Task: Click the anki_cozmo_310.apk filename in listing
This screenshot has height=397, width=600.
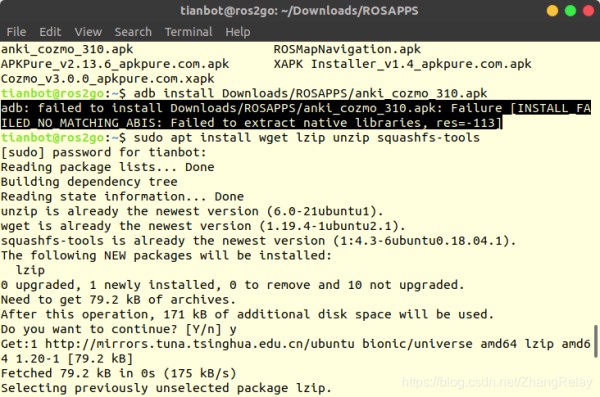Action: point(67,49)
